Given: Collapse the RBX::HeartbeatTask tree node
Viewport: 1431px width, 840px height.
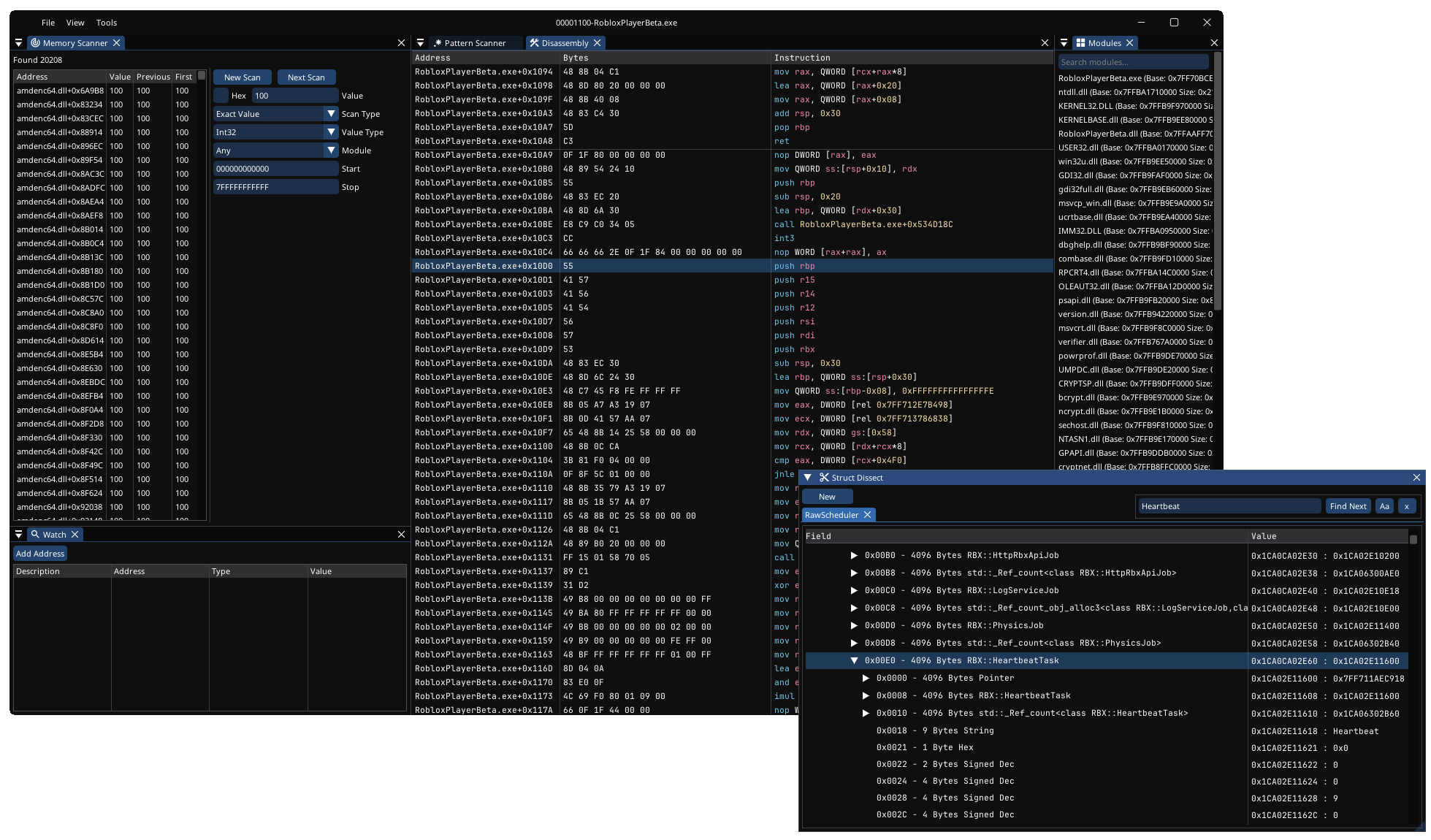Looking at the screenshot, I should coord(854,660).
